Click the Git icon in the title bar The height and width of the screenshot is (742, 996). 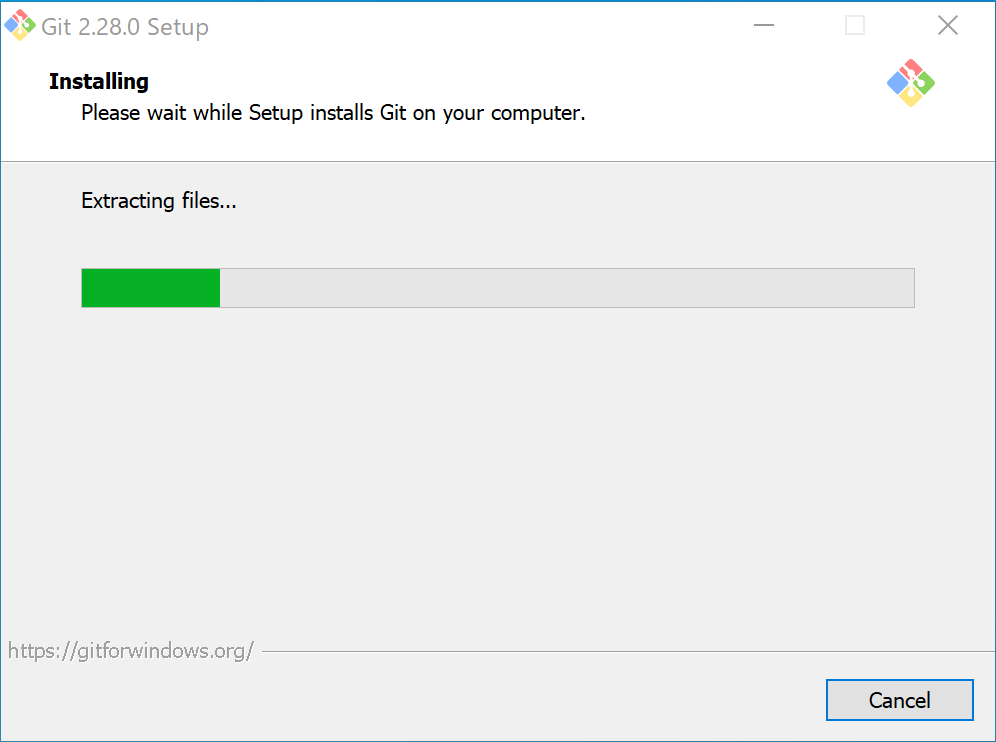[20, 25]
